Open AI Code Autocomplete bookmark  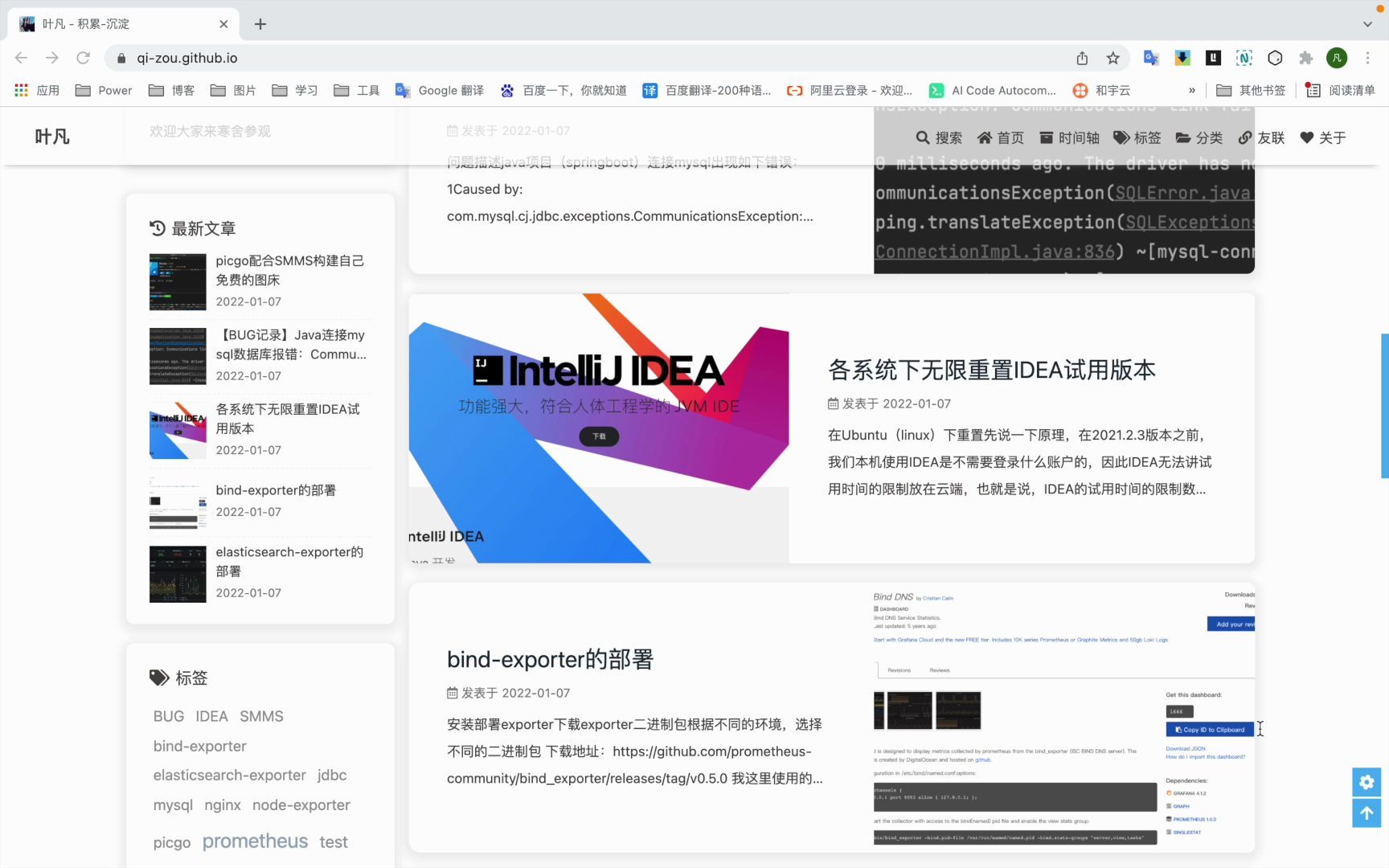click(x=993, y=90)
